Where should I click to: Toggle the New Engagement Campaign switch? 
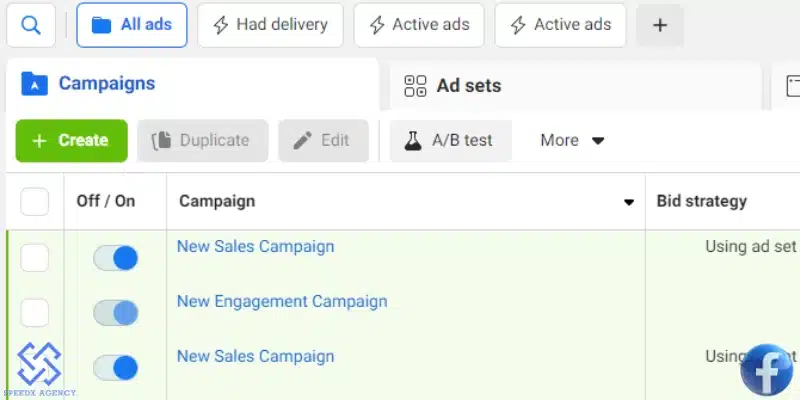pos(116,313)
